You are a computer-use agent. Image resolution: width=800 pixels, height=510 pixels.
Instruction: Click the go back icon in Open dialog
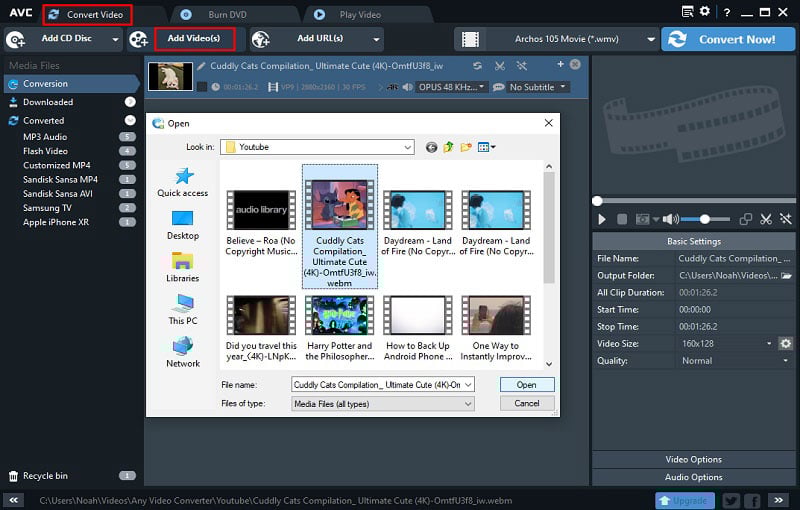point(431,147)
